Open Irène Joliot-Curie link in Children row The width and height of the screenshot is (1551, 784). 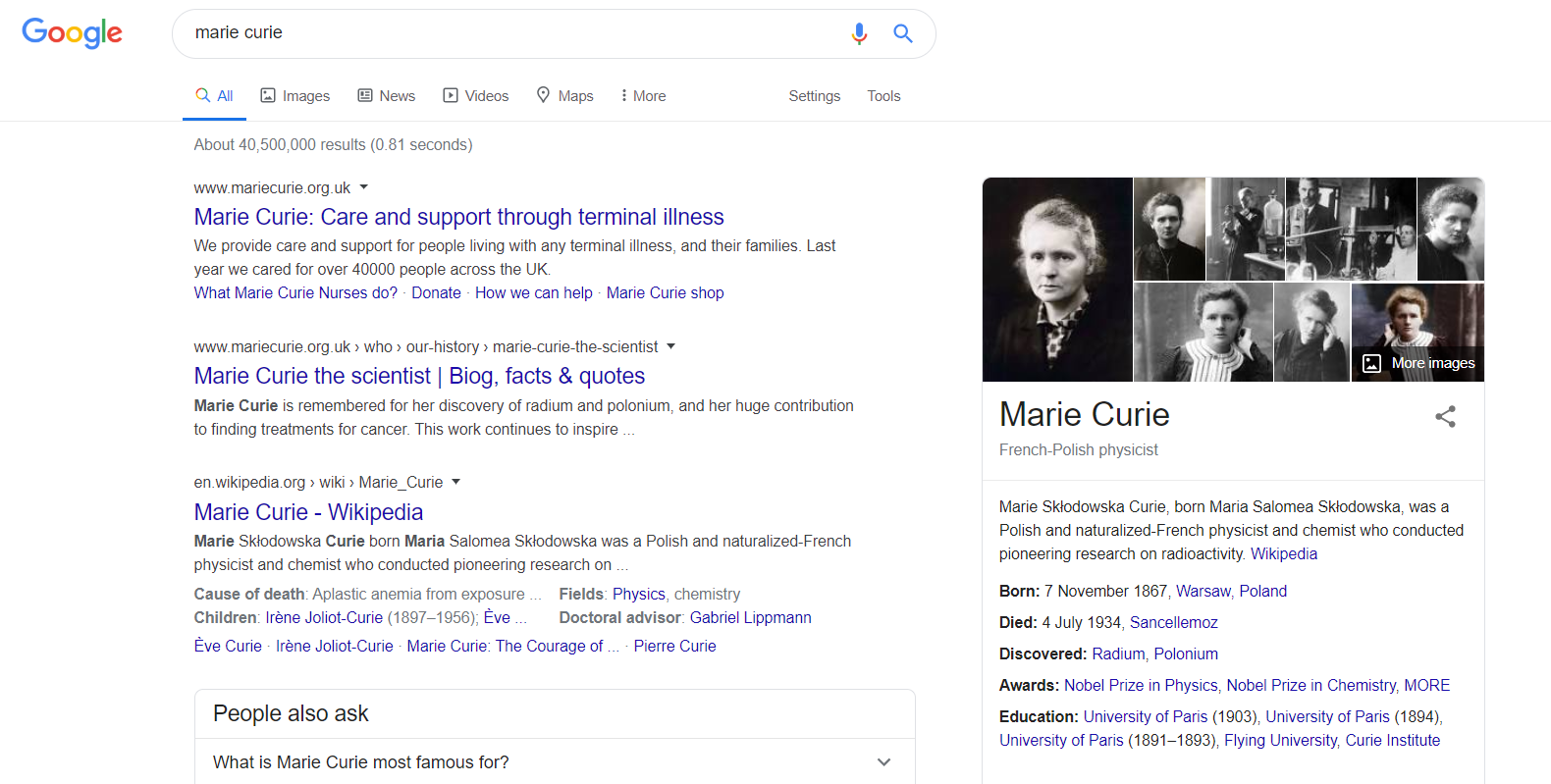click(x=324, y=617)
